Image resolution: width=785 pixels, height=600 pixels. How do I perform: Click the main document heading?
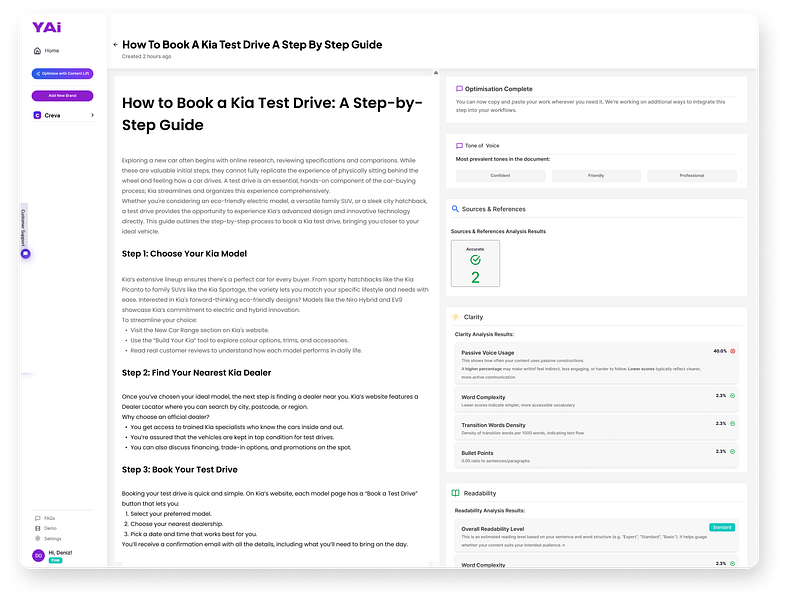(272, 114)
